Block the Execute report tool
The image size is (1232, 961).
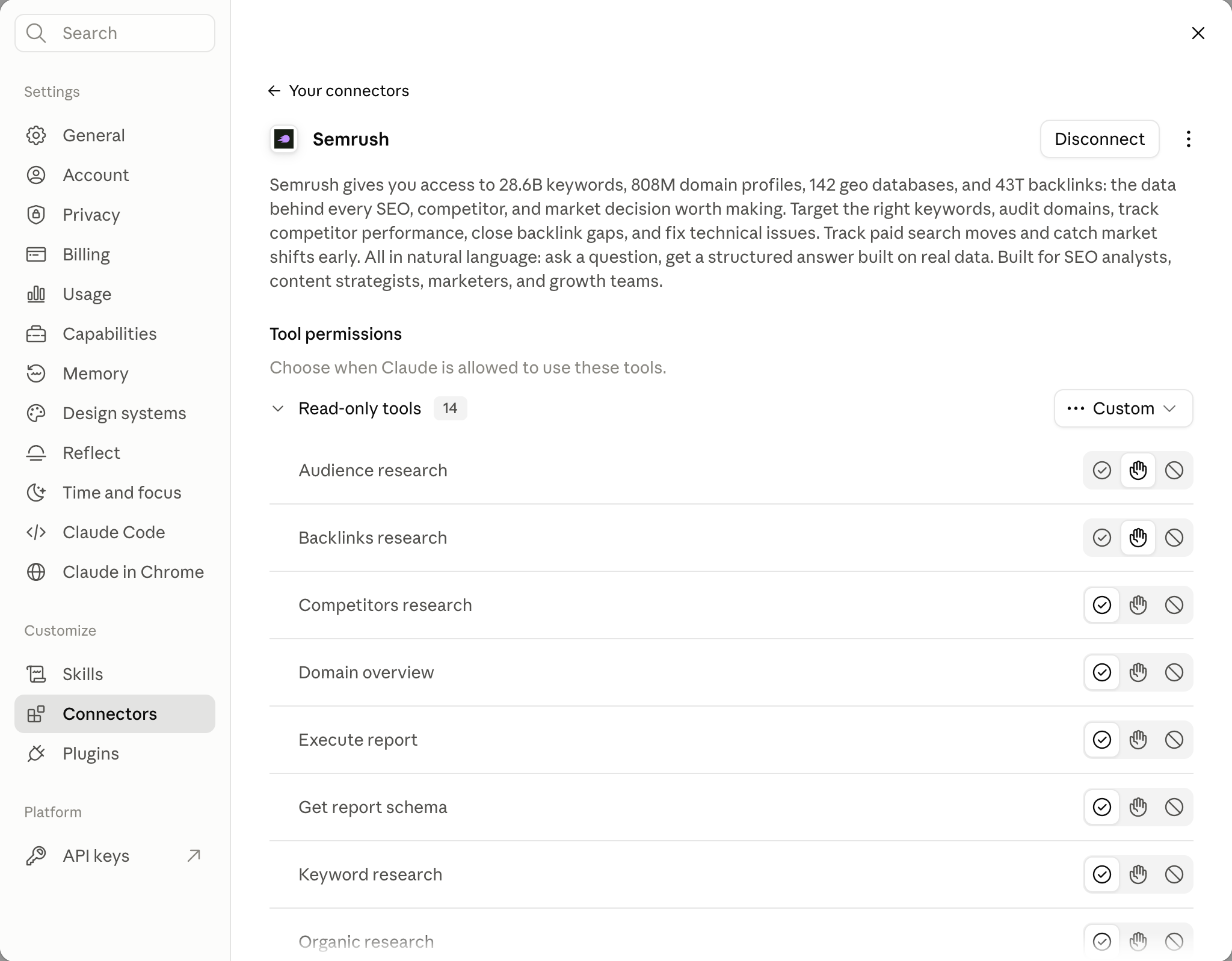tap(1174, 740)
